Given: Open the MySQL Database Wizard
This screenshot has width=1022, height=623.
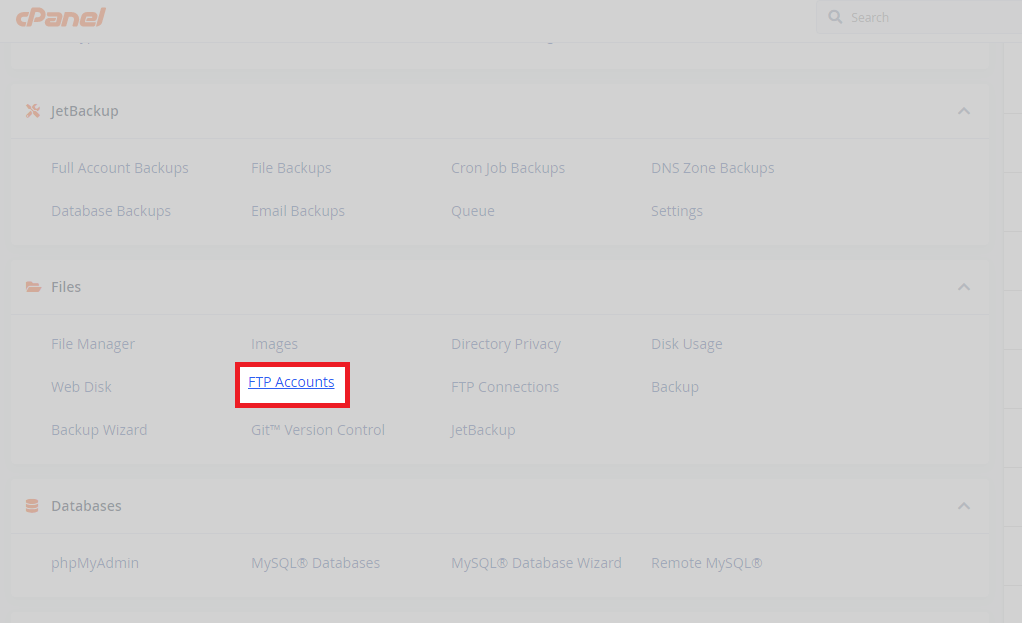Looking at the screenshot, I should point(536,562).
